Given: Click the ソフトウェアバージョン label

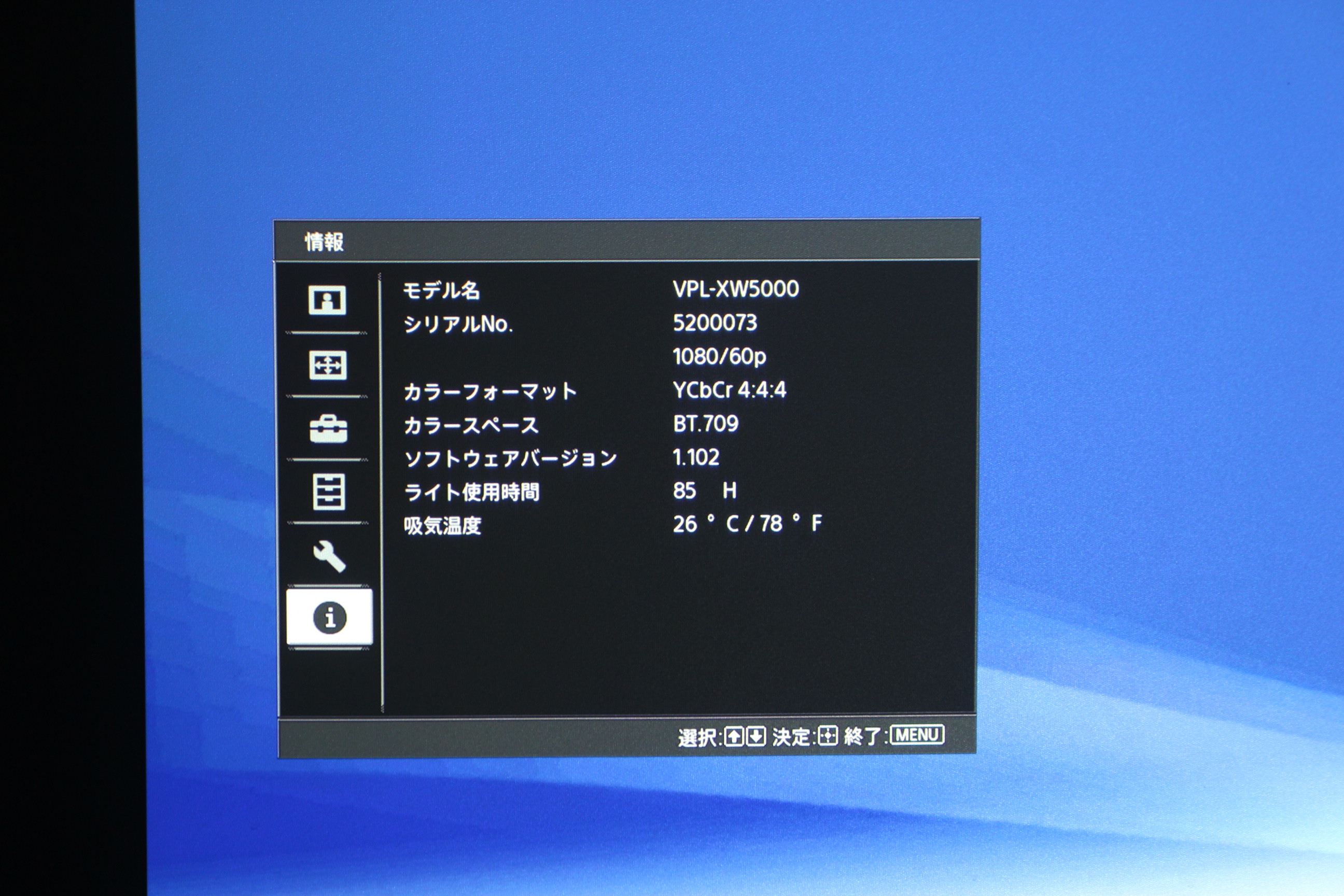Looking at the screenshot, I should [x=511, y=459].
